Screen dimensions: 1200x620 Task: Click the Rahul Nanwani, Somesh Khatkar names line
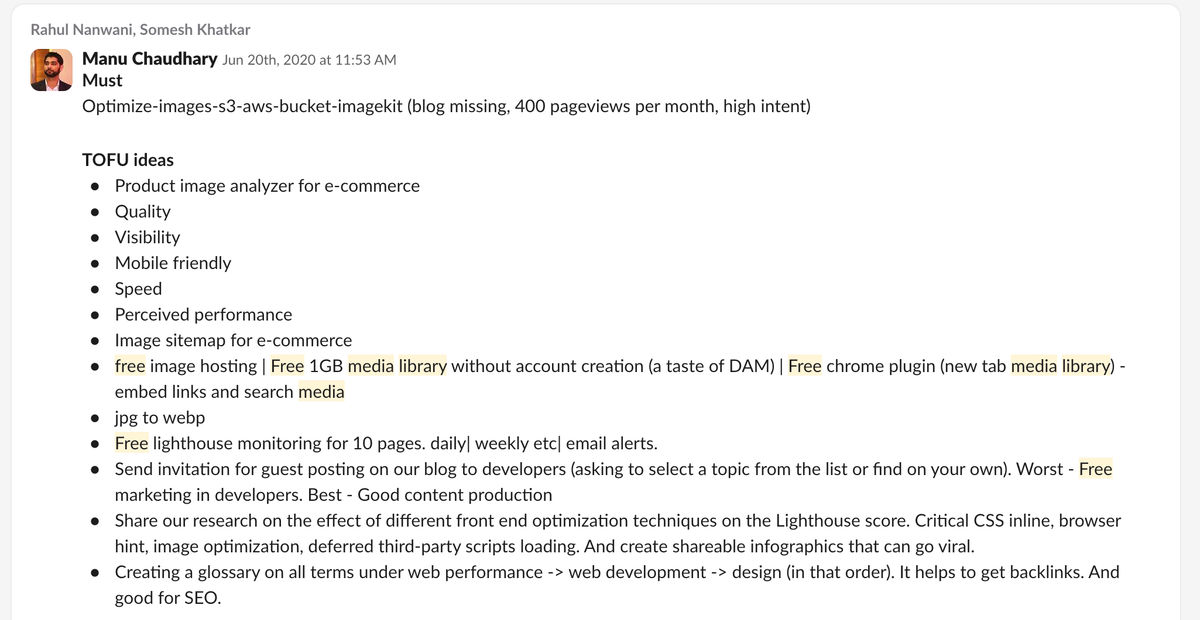(x=140, y=29)
